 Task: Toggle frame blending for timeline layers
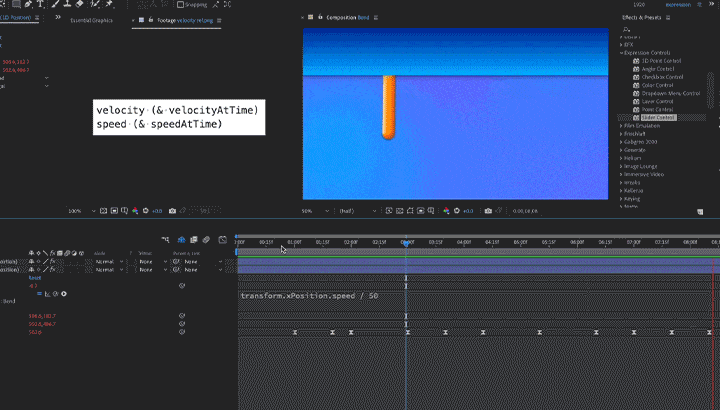[194, 240]
